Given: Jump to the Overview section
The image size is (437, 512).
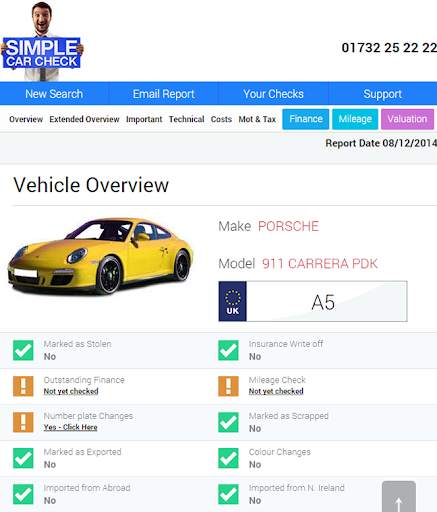Looking at the screenshot, I should [x=26, y=119].
